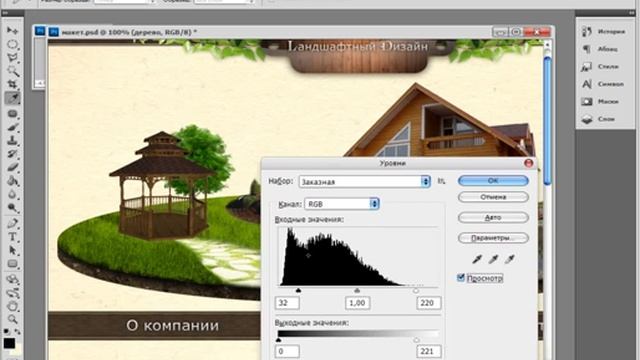Select the Elliptical Marquee tool

point(12,44)
